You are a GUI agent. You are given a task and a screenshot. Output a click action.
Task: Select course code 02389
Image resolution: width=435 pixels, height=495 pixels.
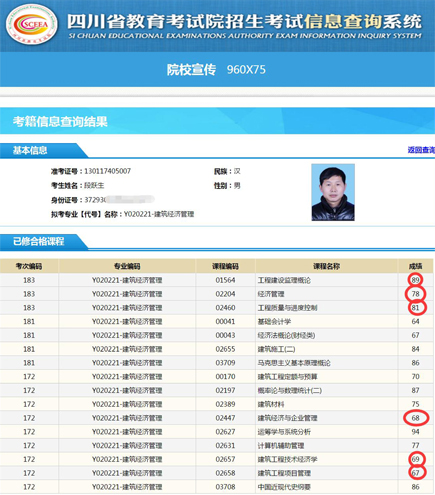tap(225, 404)
